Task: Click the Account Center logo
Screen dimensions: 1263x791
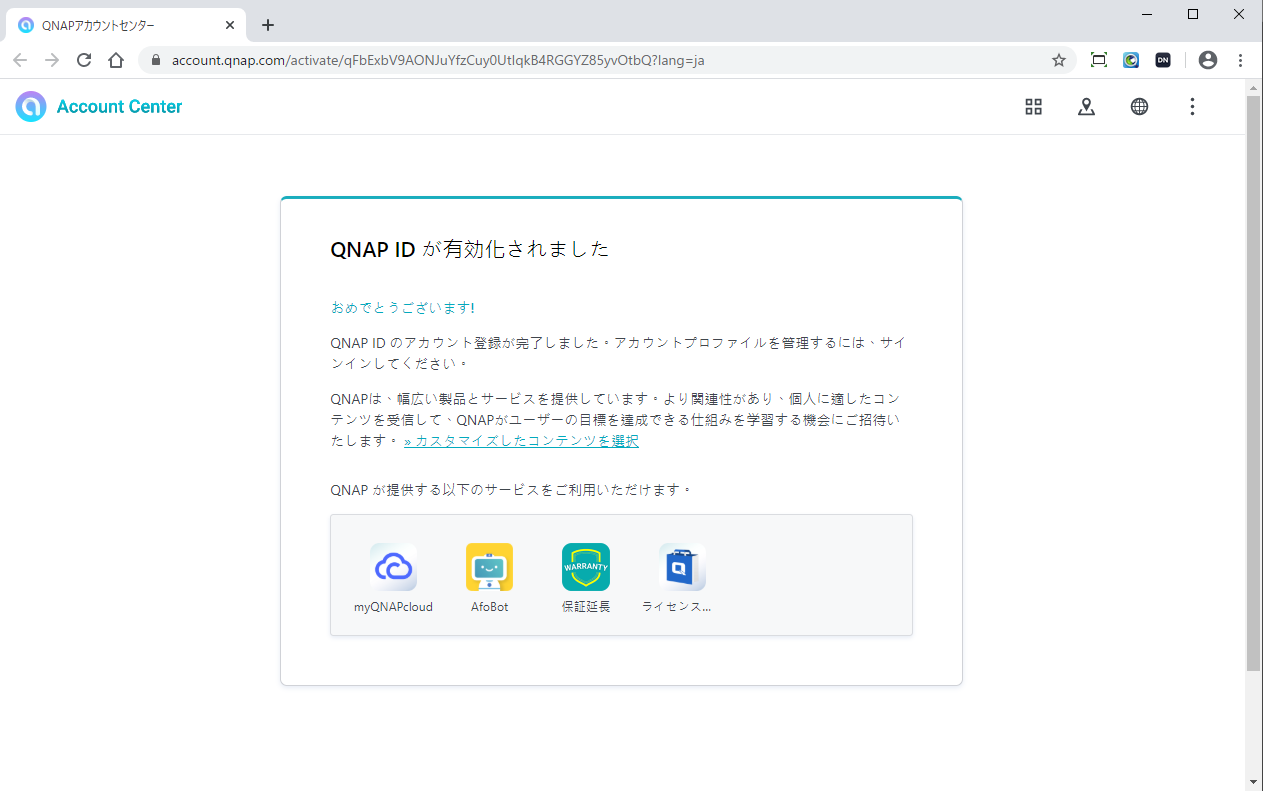Action: pyautogui.click(x=99, y=107)
